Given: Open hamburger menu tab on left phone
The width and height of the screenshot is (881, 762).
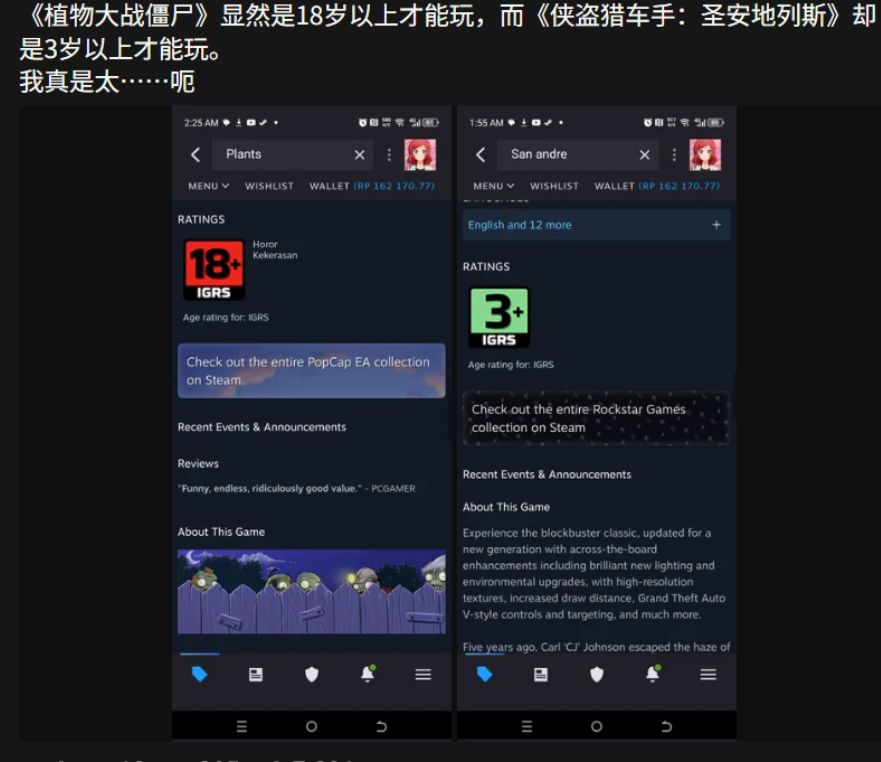Looking at the screenshot, I should pyautogui.click(x=423, y=674).
